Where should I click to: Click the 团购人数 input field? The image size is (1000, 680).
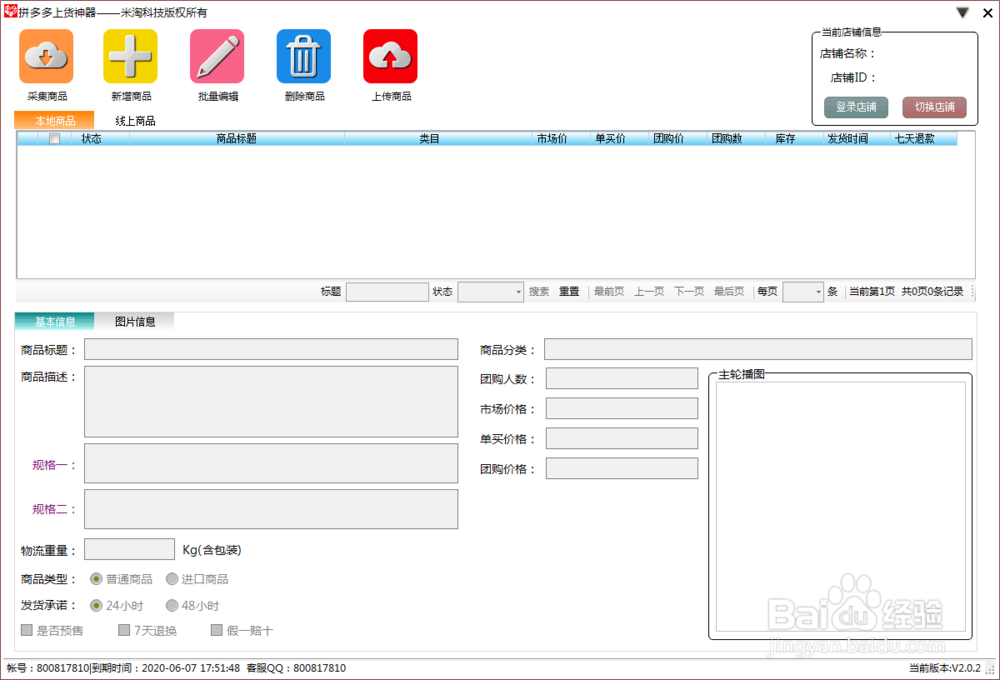[x=622, y=378]
